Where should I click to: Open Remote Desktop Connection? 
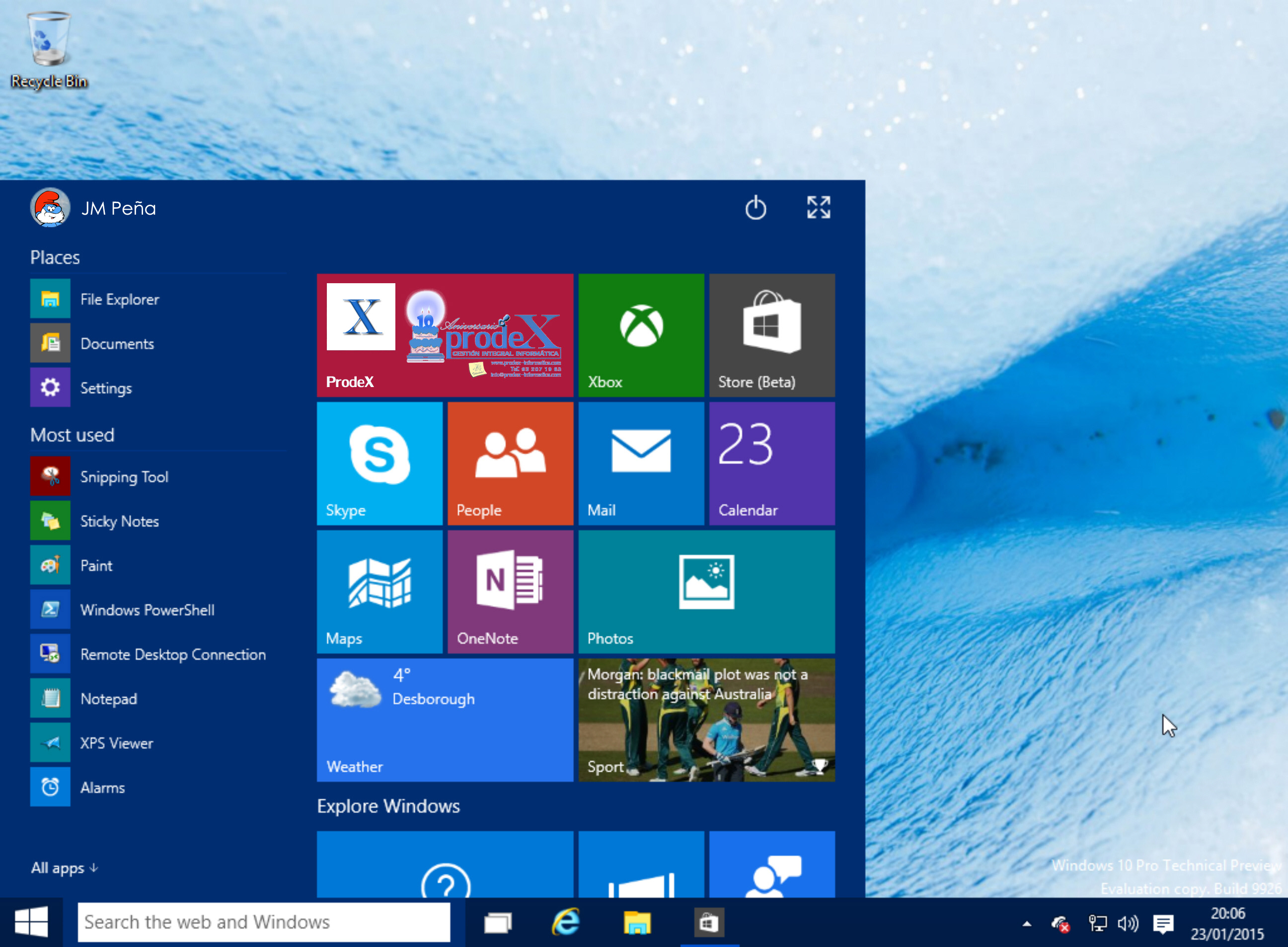(x=158, y=654)
